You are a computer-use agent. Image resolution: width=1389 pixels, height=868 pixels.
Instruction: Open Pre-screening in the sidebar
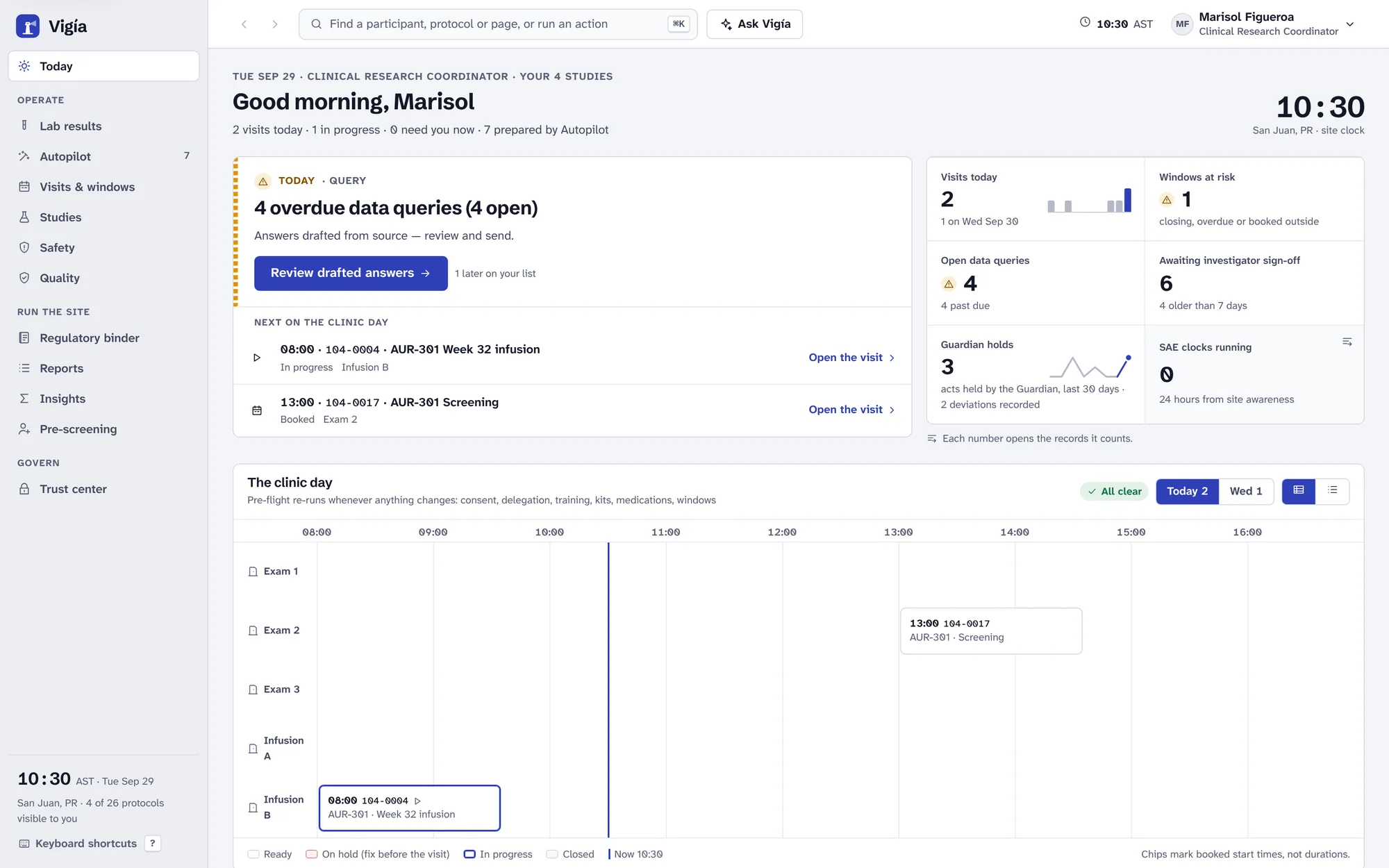pos(103,429)
